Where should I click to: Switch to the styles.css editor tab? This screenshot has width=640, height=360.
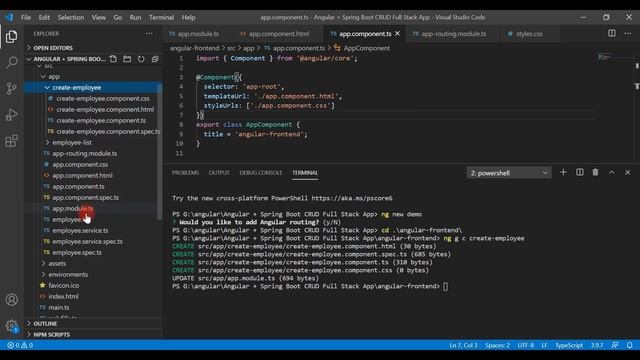pyautogui.click(x=529, y=34)
